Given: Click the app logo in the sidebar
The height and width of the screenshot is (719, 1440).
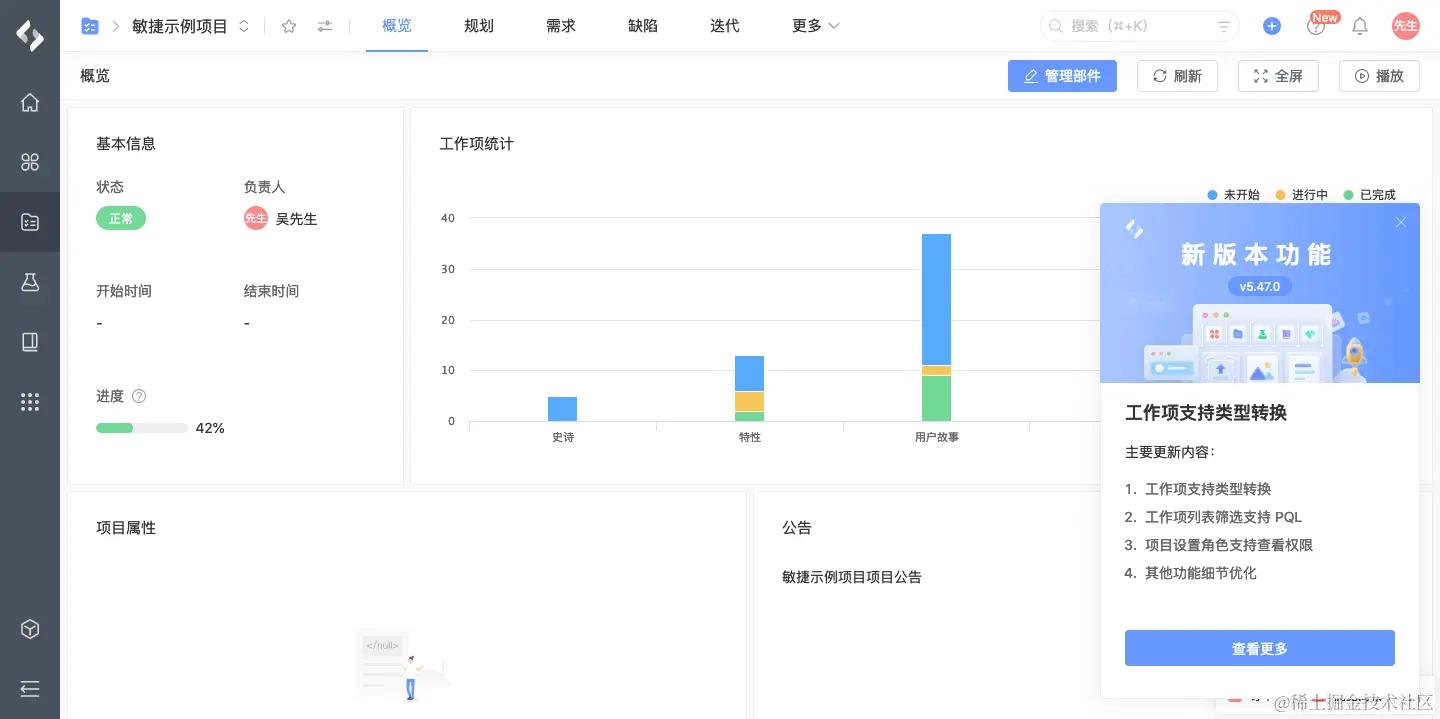Looking at the screenshot, I should pos(30,35).
